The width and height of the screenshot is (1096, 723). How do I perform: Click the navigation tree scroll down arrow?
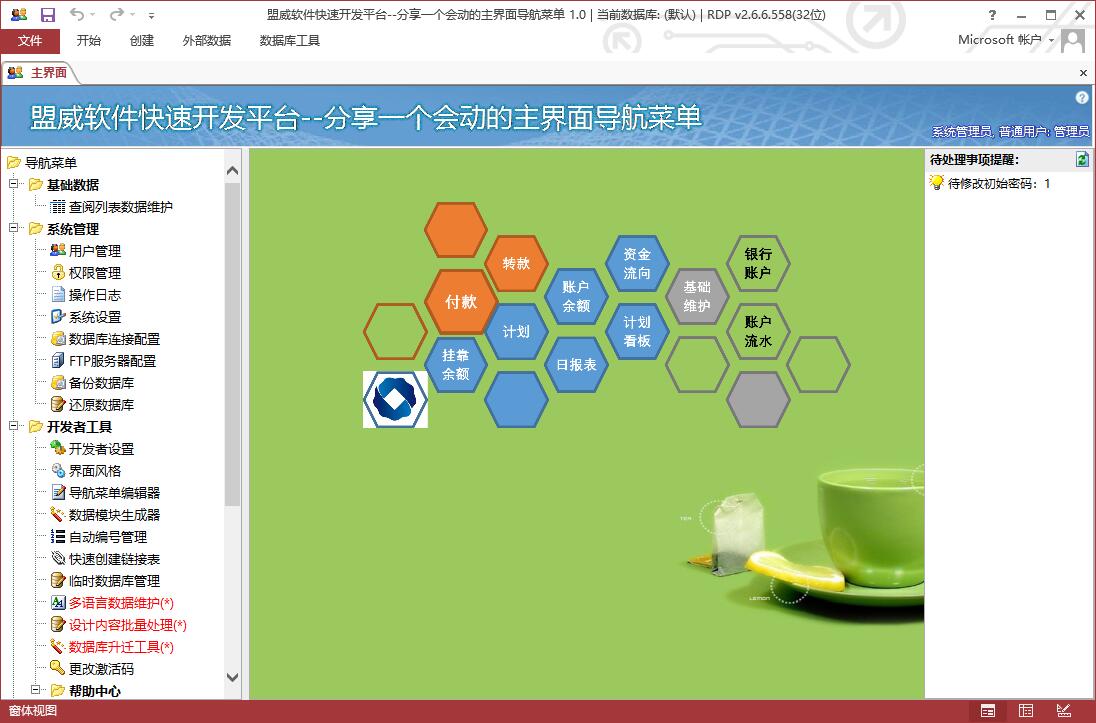pos(233,677)
